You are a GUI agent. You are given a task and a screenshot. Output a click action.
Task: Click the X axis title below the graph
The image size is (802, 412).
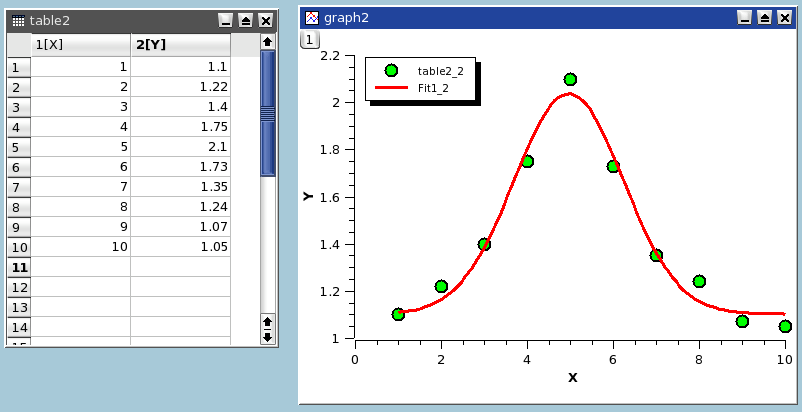click(572, 377)
